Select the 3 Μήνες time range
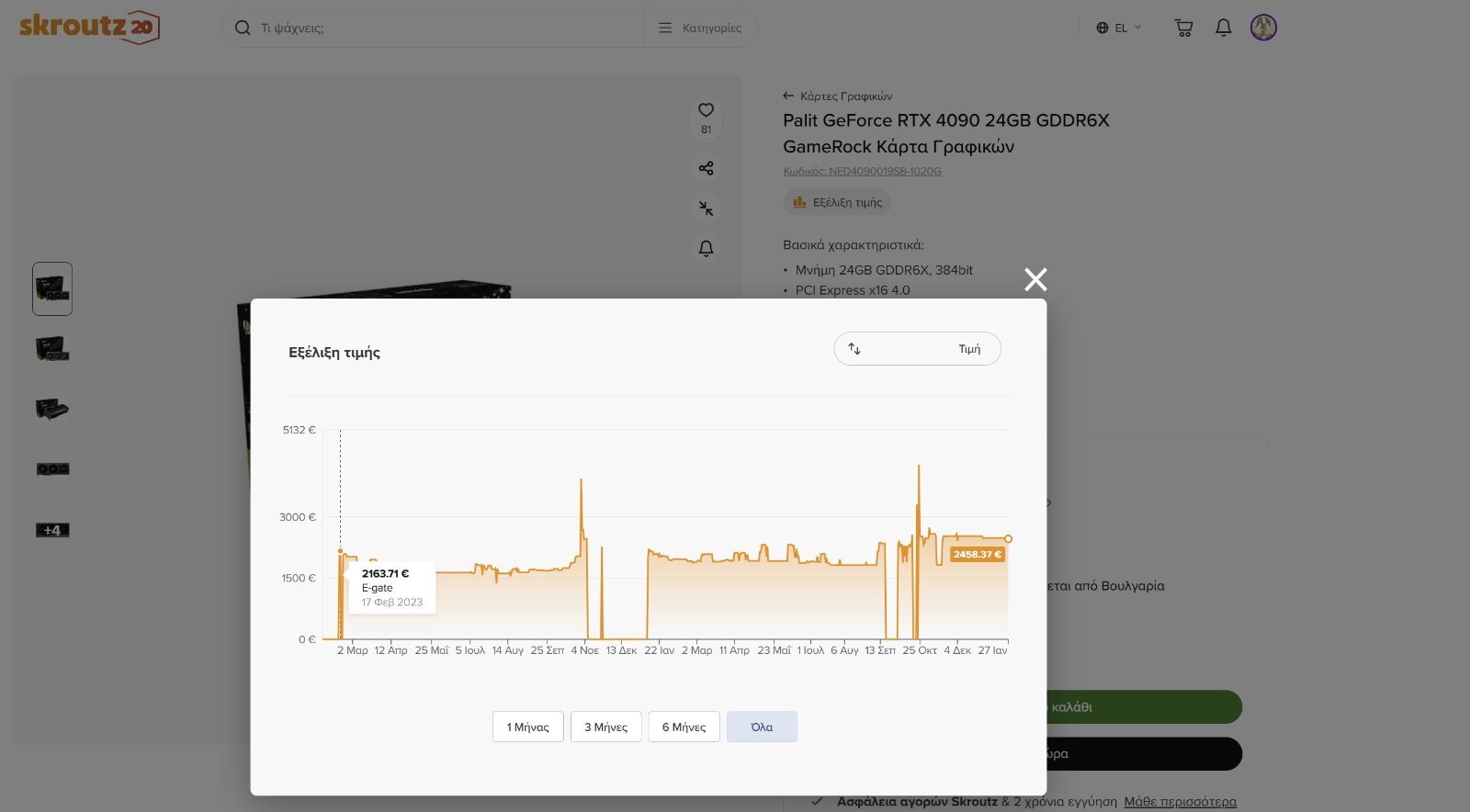 pyautogui.click(x=606, y=727)
